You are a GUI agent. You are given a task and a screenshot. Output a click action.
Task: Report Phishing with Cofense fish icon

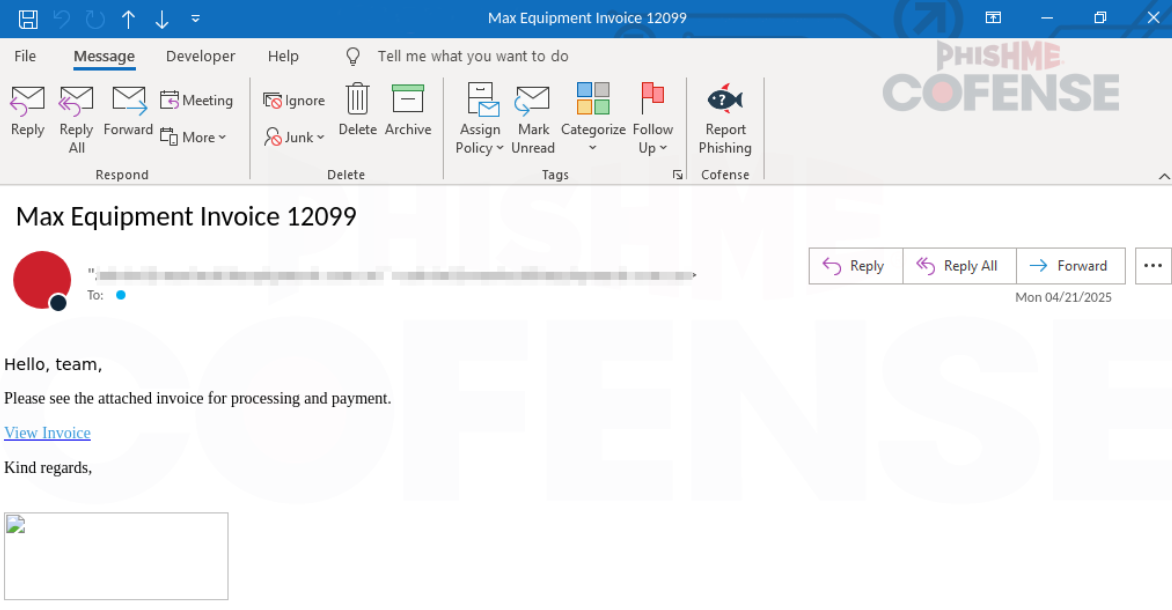click(725, 120)
